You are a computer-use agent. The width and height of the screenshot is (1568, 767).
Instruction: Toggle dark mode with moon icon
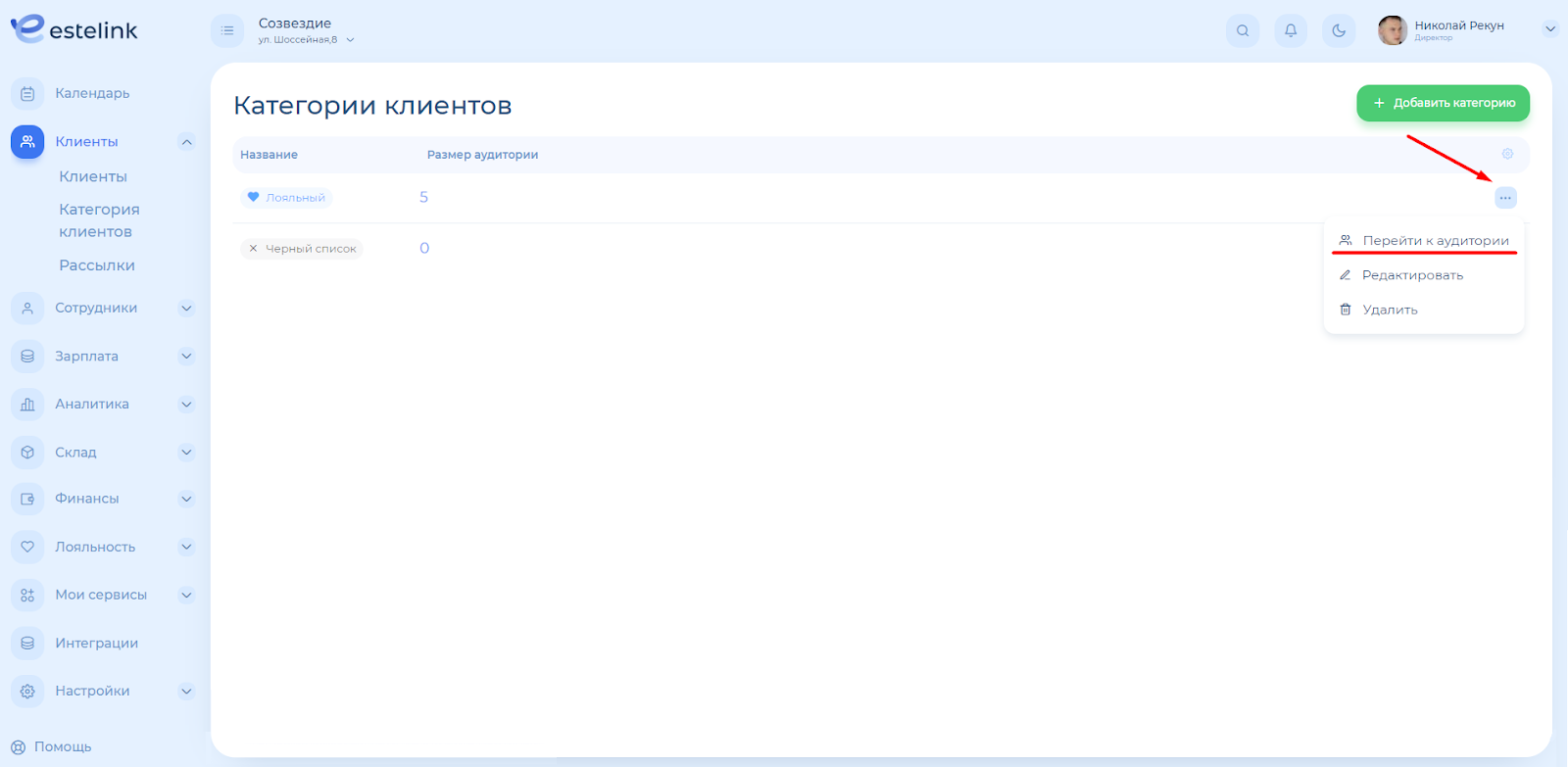tap(1339, 30)
